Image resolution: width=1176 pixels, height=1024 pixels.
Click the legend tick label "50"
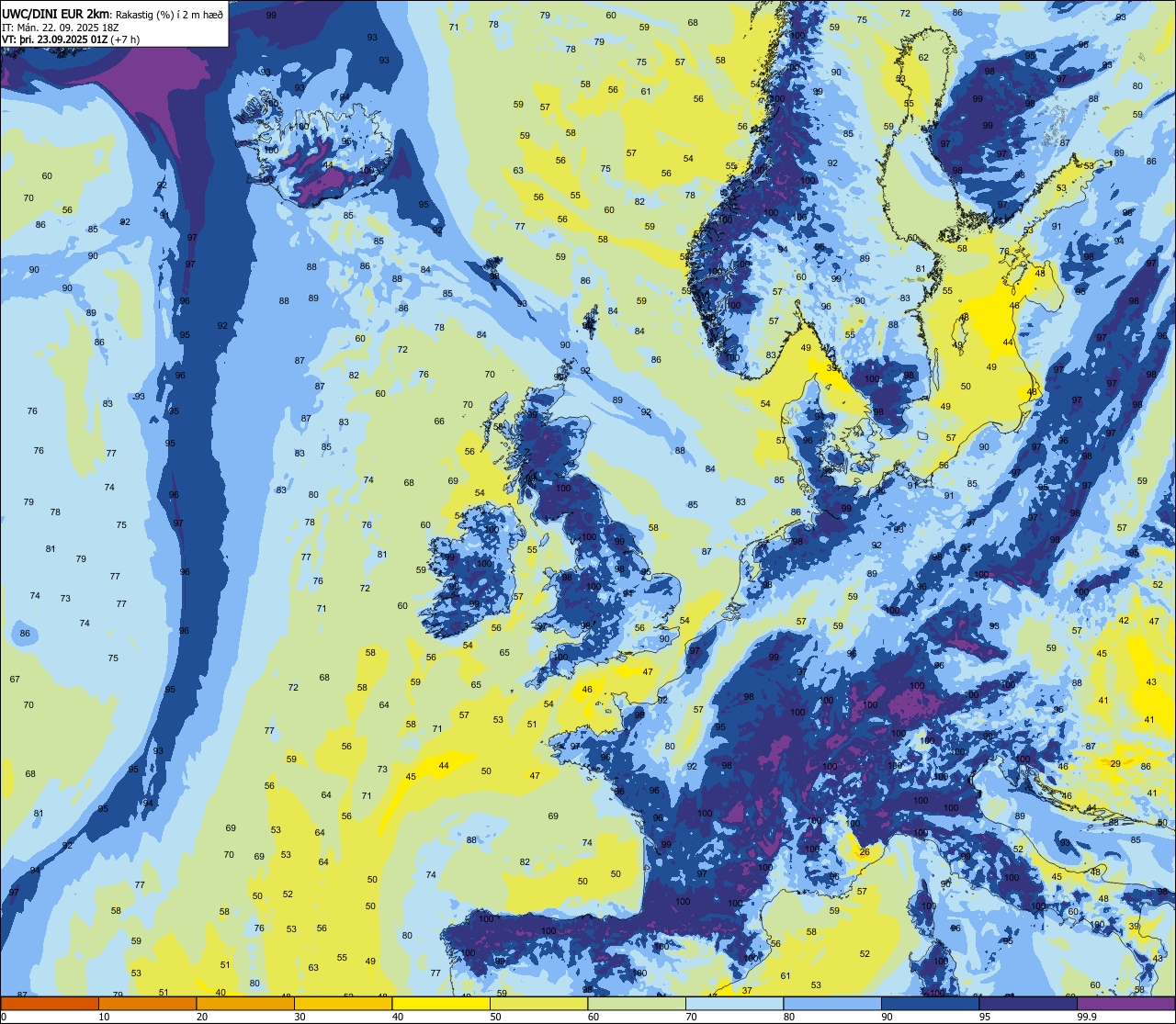495,1017
